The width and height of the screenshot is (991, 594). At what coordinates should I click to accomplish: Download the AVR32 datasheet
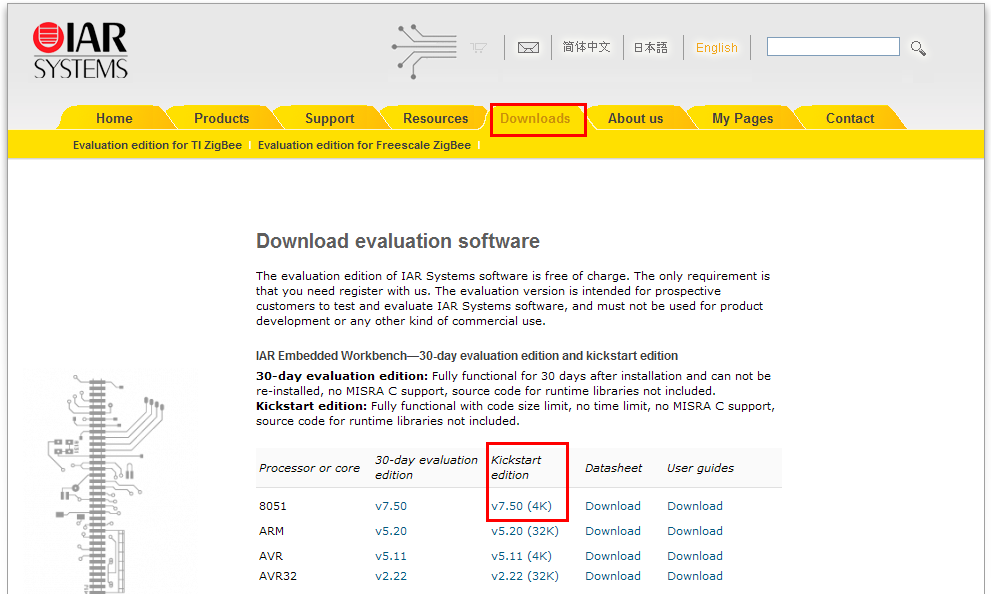click(613, 576)
